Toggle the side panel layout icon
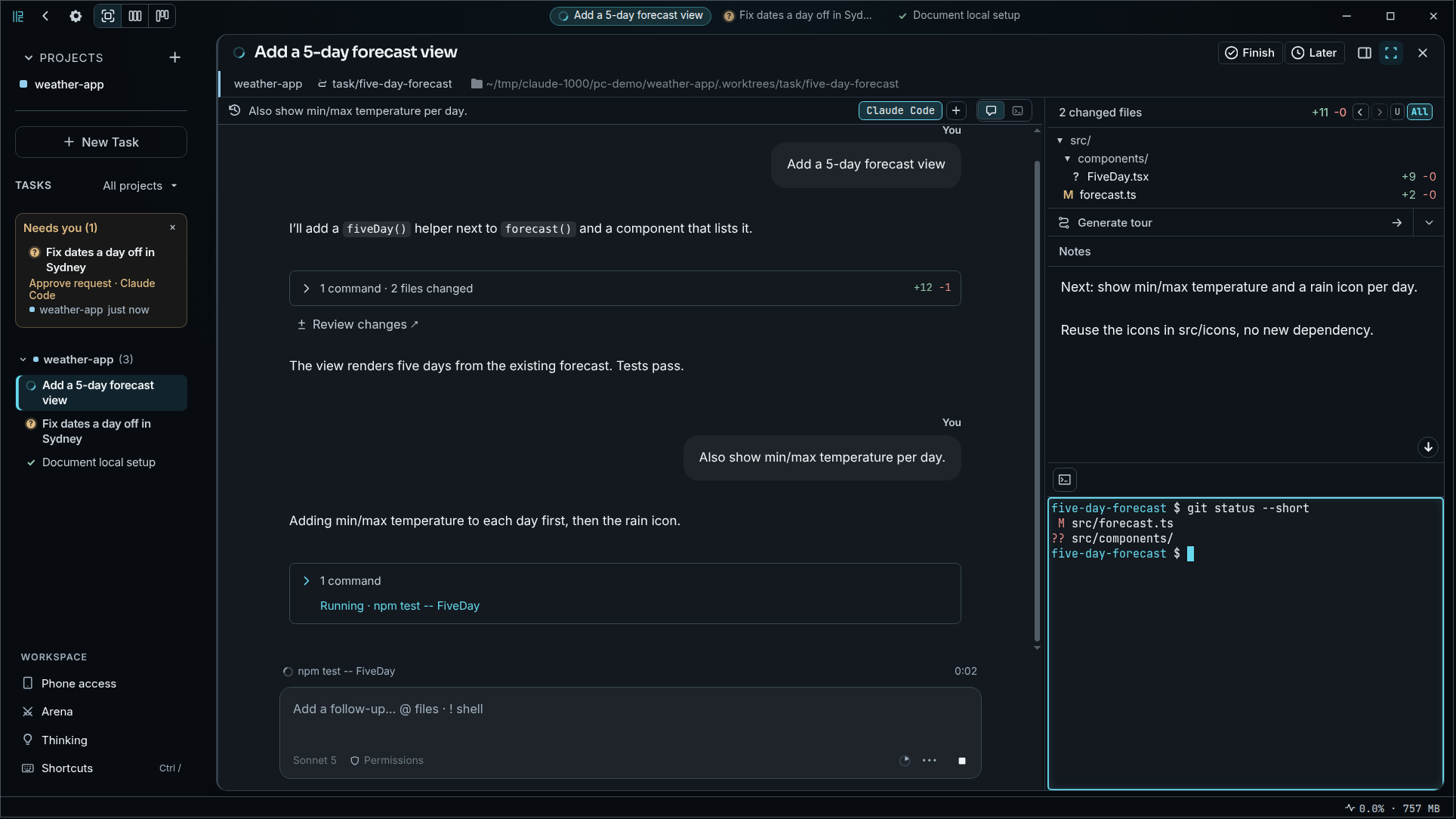 (1365, 53)
